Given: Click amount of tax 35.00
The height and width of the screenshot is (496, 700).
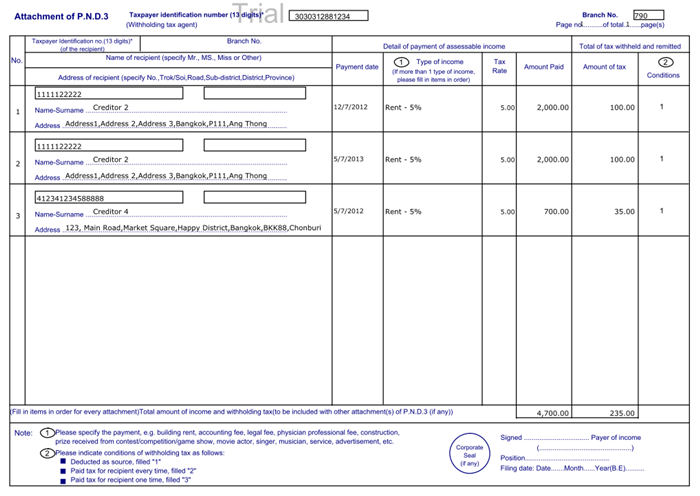Looking at the screenshot, I should [624, 212].
